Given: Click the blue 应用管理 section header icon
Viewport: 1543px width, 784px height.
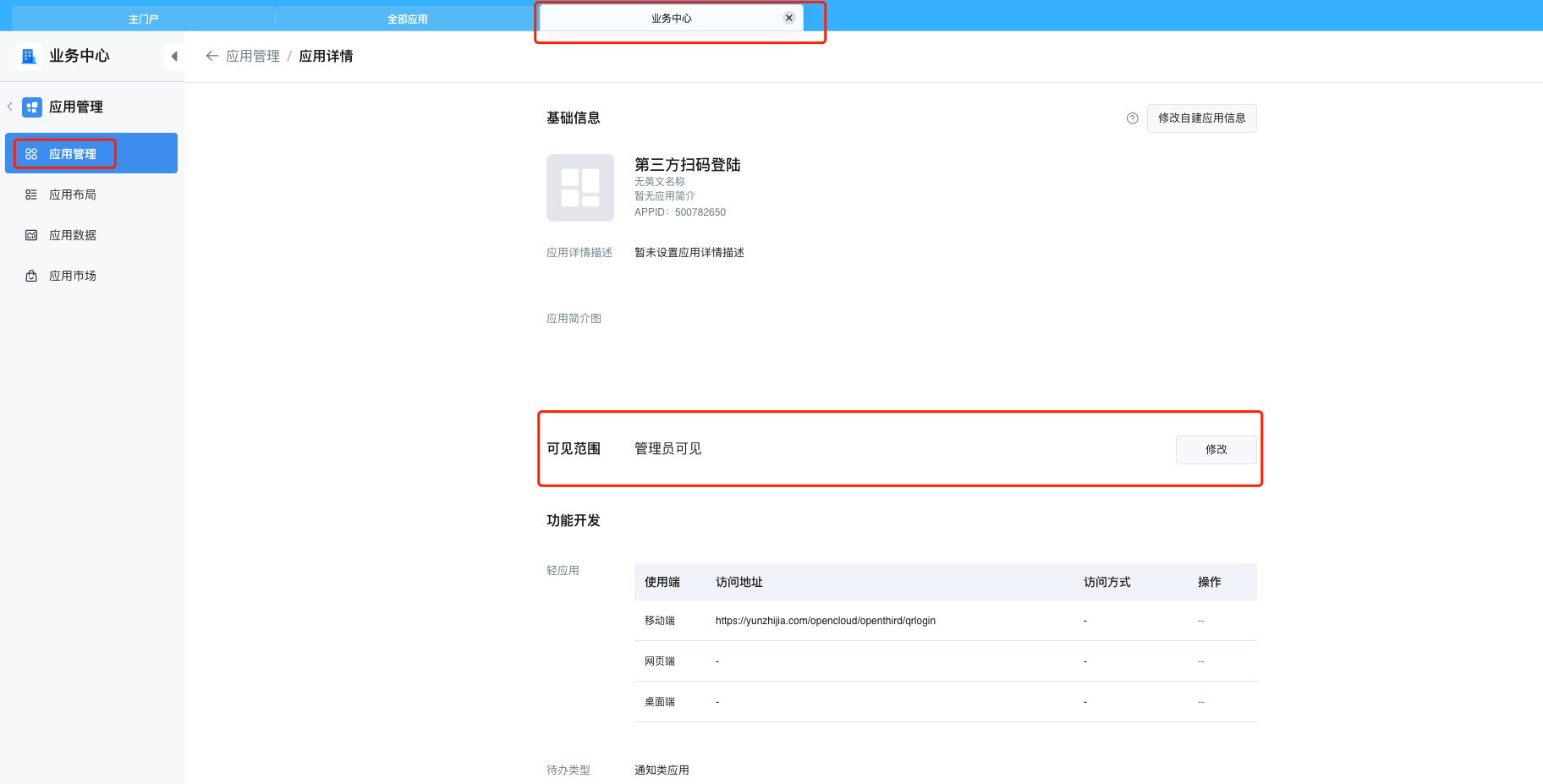Looking at the screenshot, I should click(x=32, y=107).
